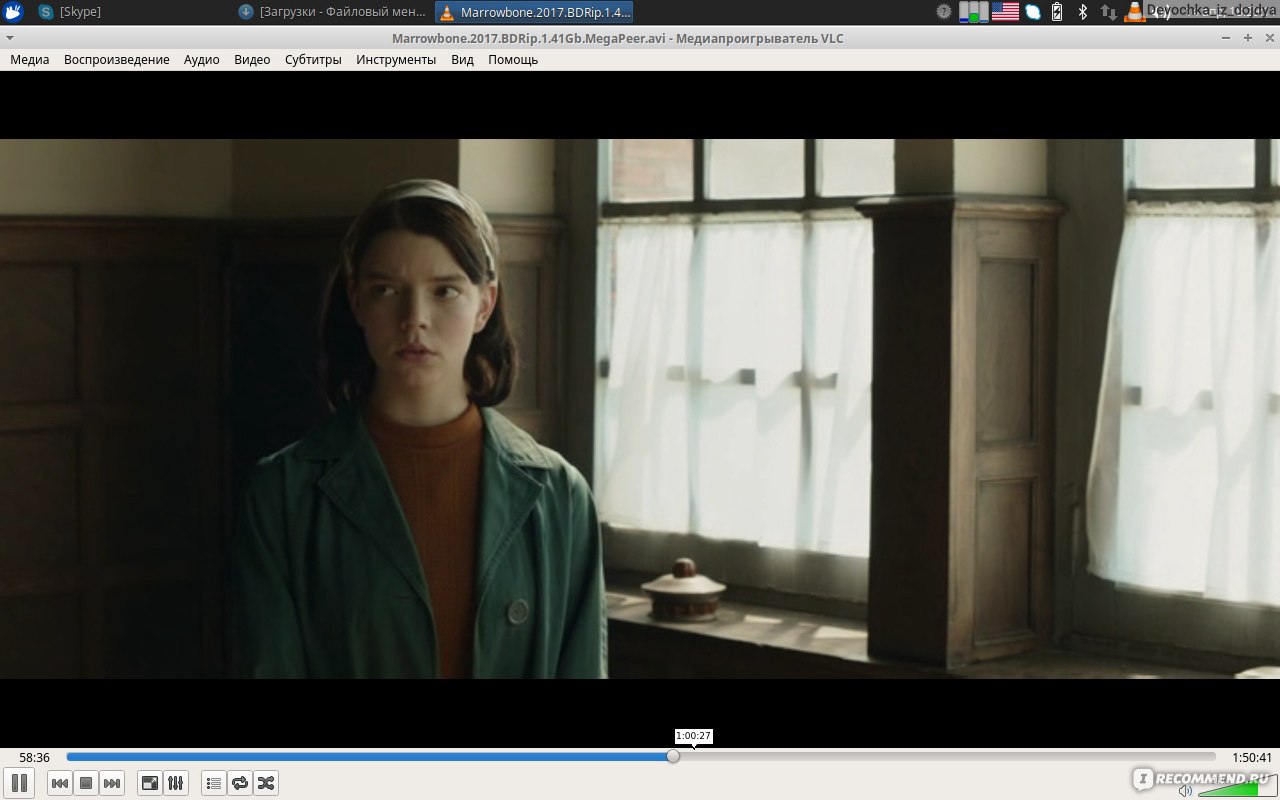
Task: Toggle fullscreen video mode icon
Action: click(x=150, y=783)
